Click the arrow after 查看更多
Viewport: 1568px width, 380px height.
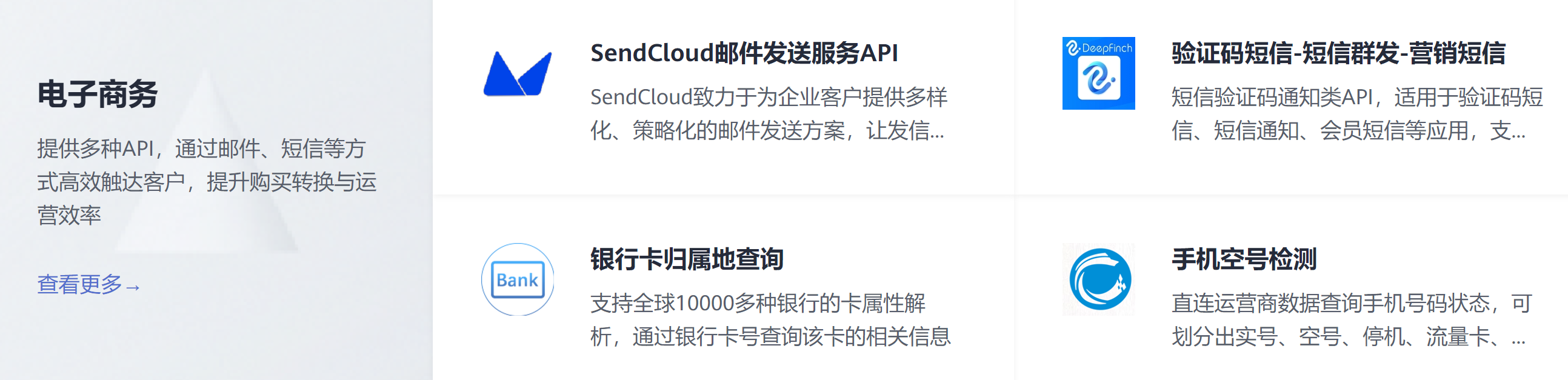coord(134,287)
